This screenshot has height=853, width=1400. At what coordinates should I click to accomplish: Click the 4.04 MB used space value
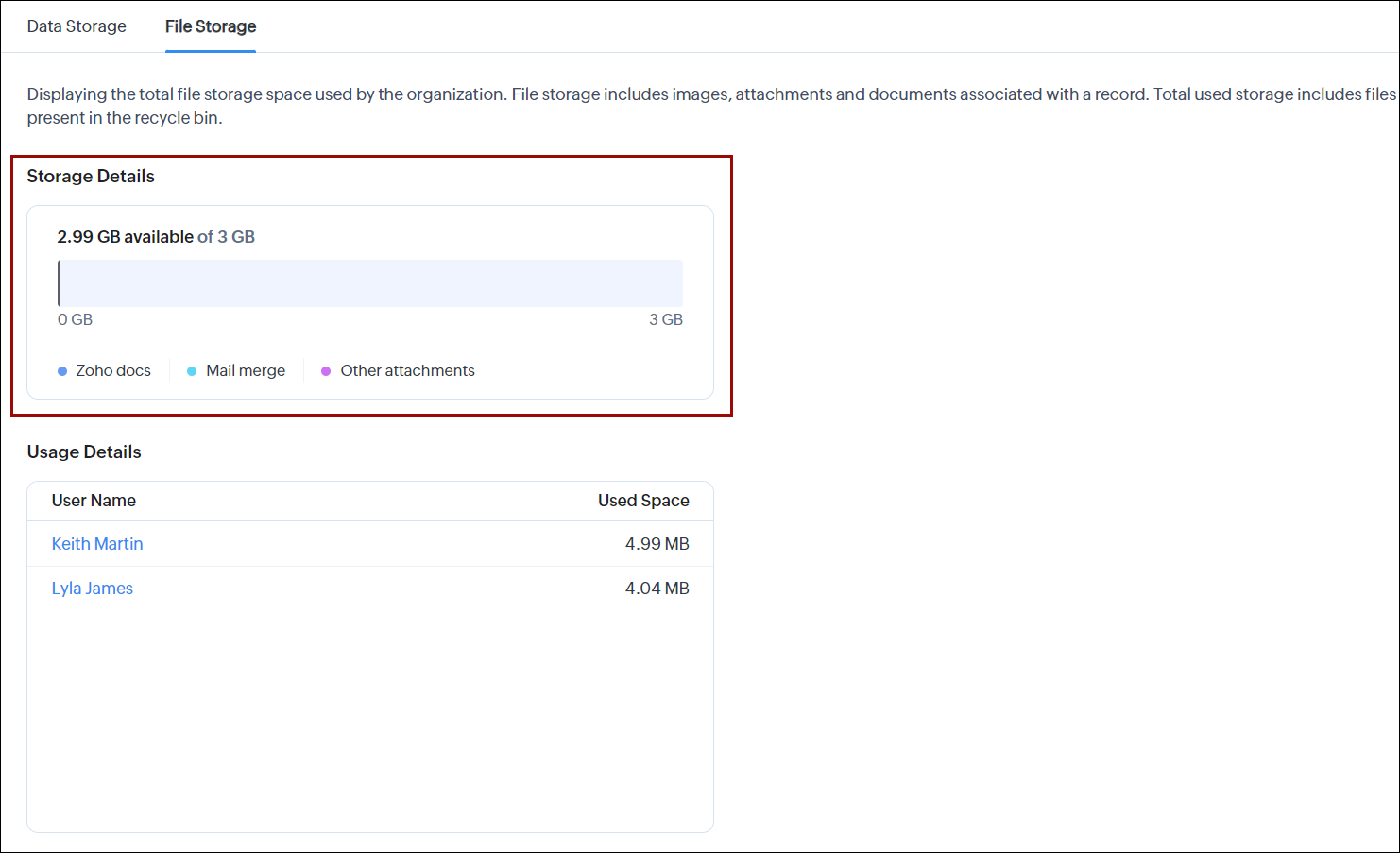click(x=657, y=589)
